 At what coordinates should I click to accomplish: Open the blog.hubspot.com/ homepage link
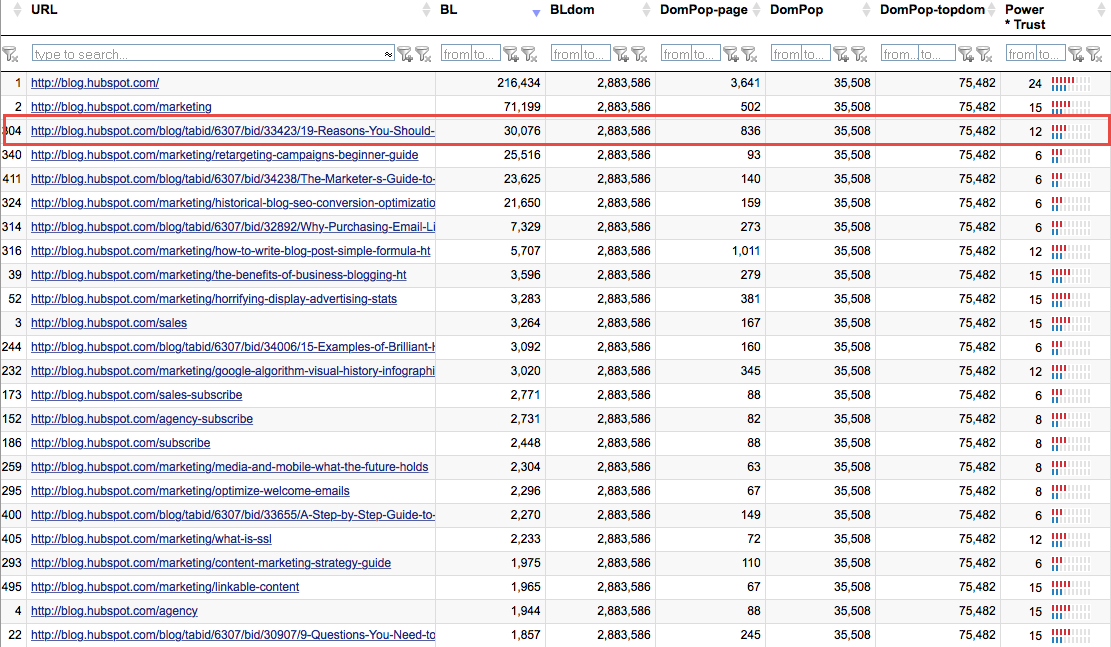(x=95, y=83)
